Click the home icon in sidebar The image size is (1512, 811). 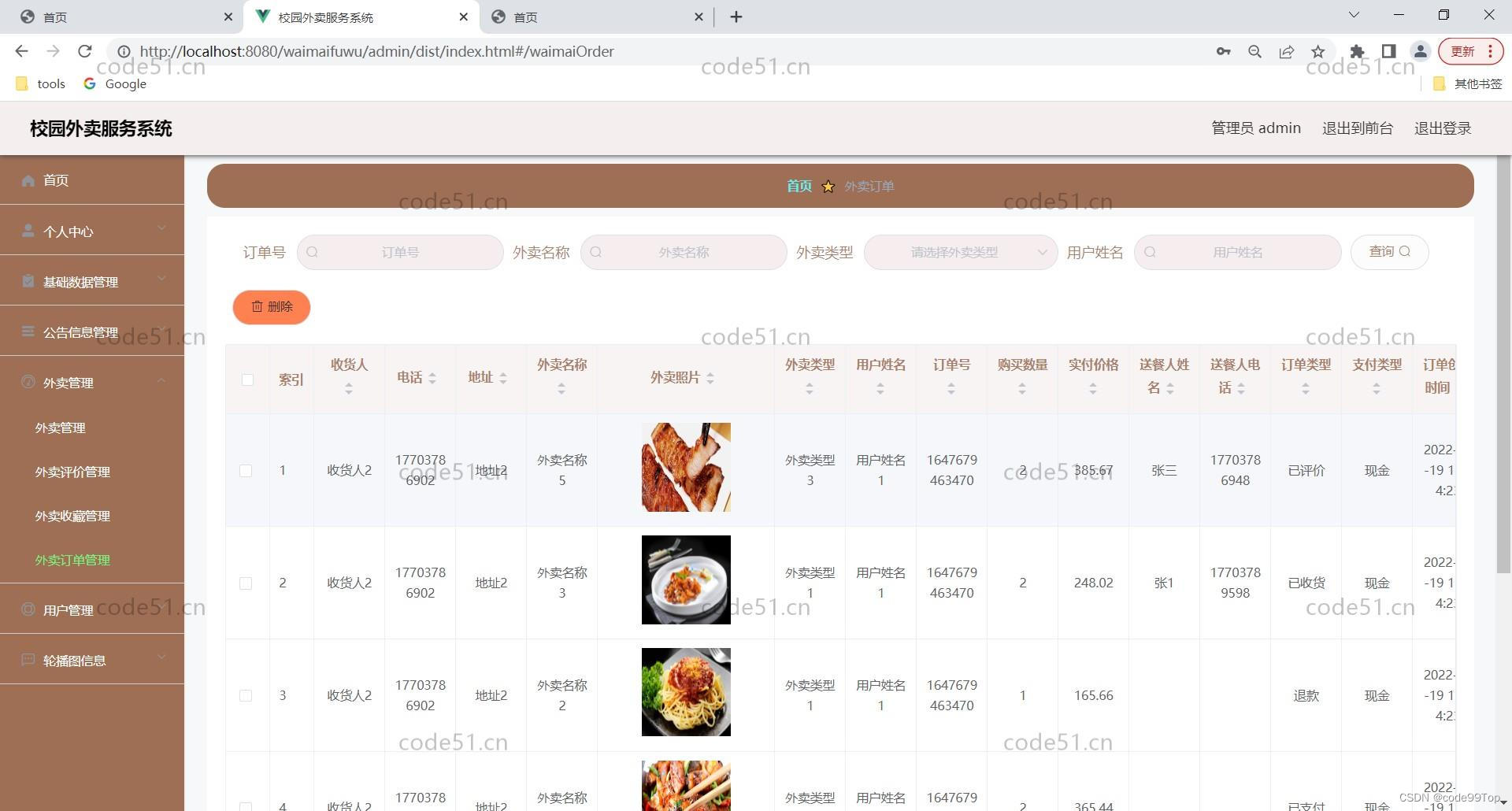[28, 180]
